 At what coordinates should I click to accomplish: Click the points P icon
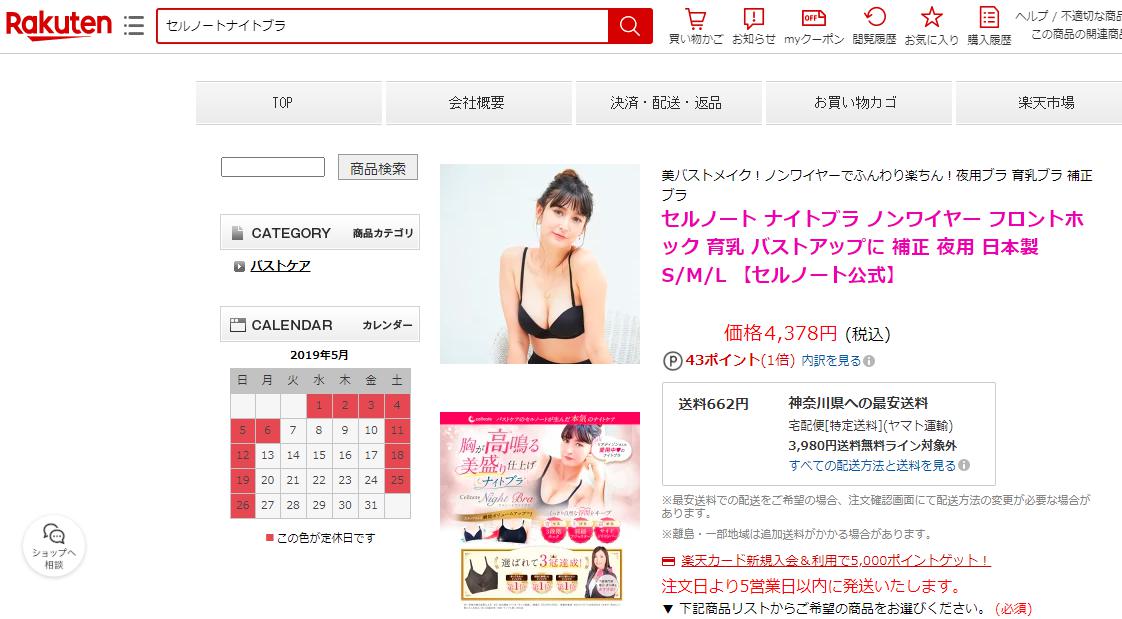click(673, 361)
